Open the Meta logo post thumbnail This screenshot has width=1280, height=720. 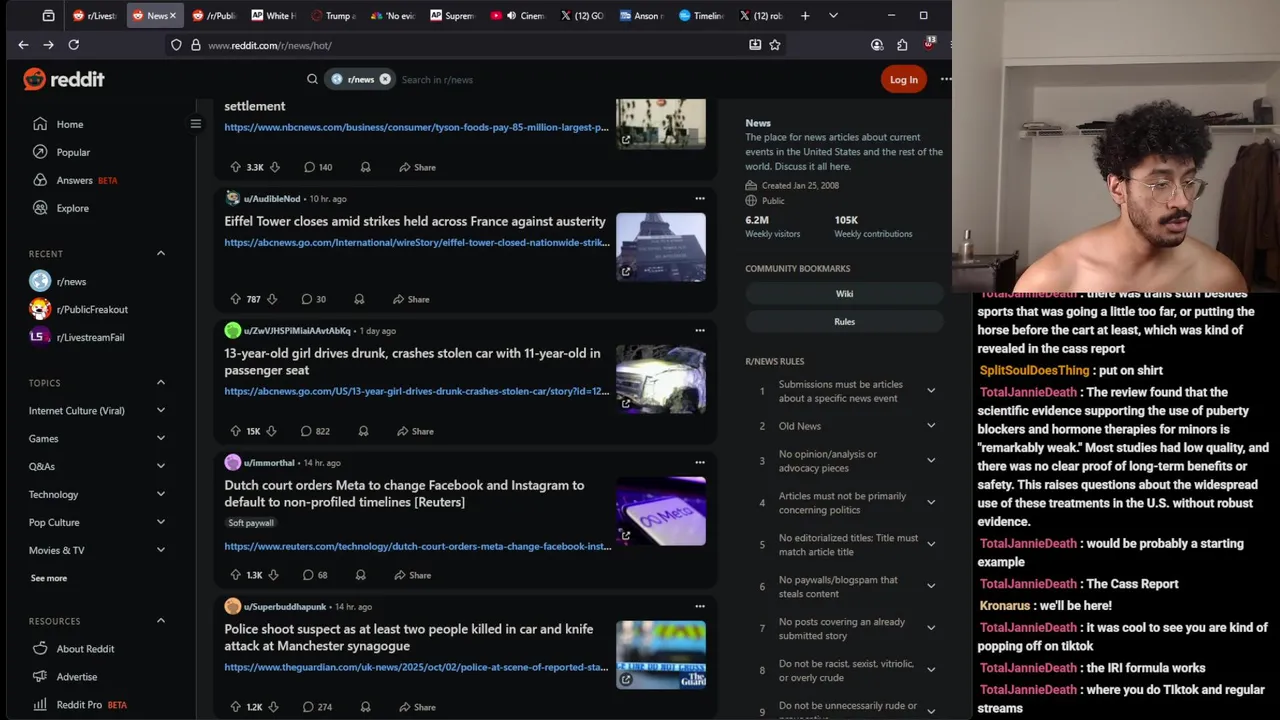pos(661,511)
